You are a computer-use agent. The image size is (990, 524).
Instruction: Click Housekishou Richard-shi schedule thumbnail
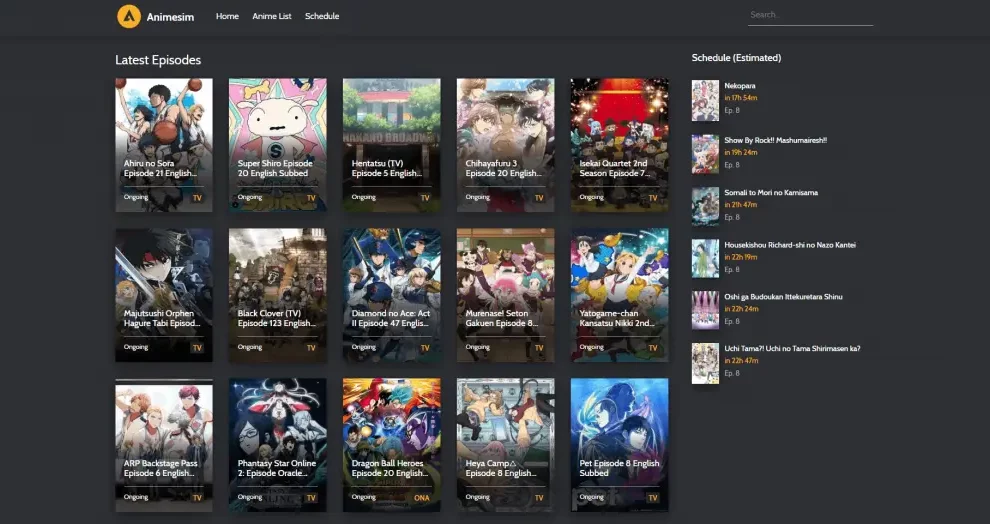(x=705, y=258)
